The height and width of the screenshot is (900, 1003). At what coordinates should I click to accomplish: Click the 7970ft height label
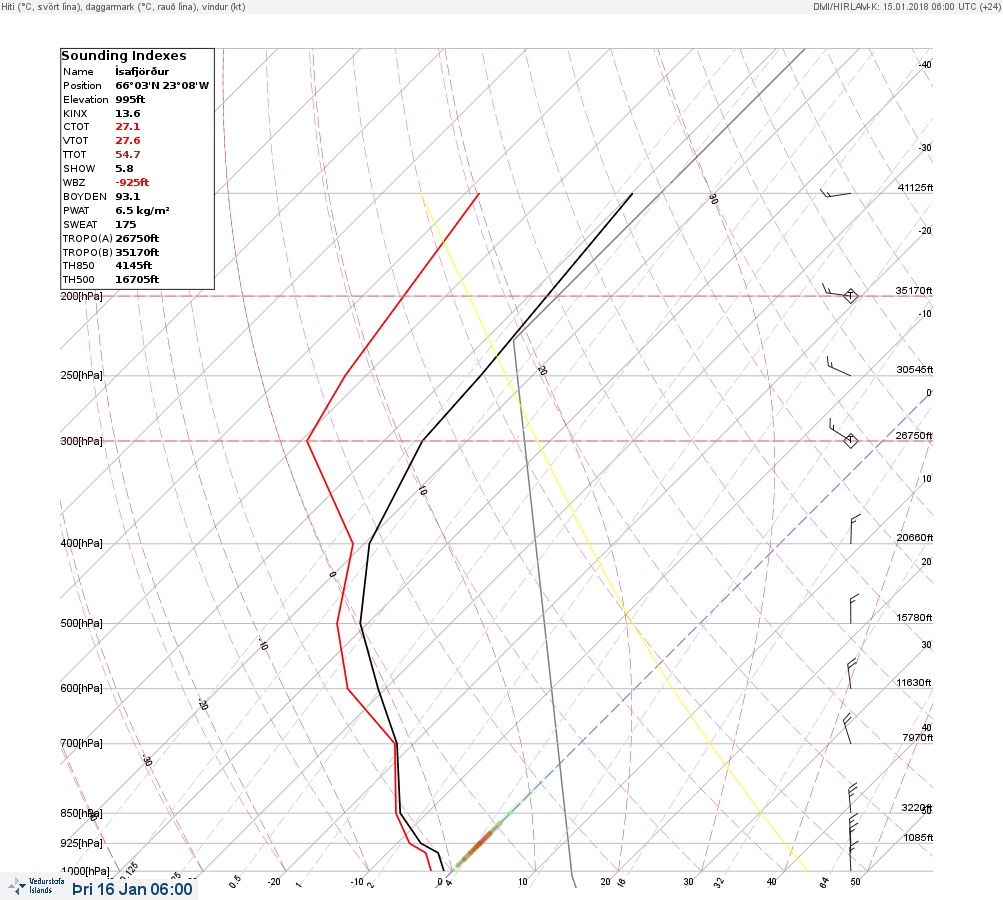[917, 738]
